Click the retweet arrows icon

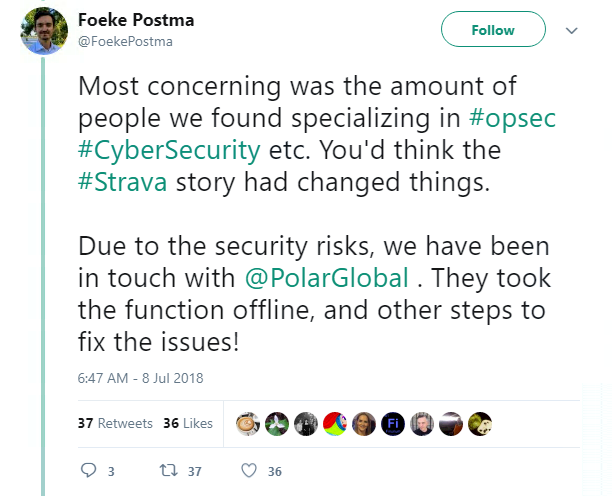click(169, 470)
